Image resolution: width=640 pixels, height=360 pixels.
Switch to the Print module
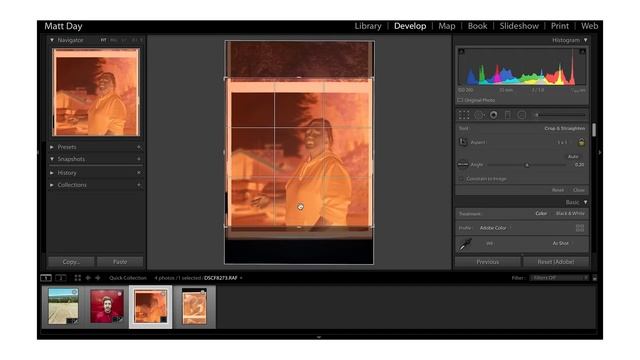click(x=560, y=26)
